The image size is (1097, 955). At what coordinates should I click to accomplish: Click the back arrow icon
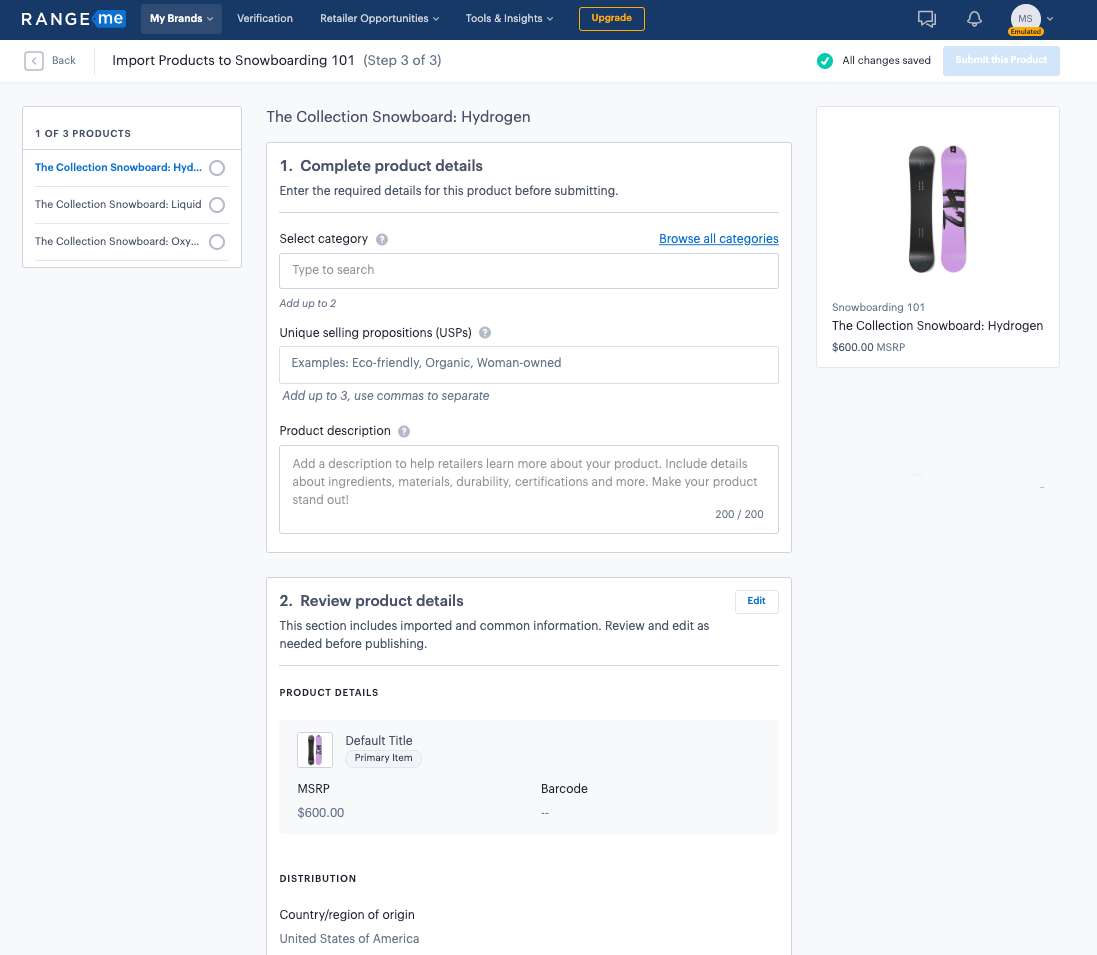34,61
